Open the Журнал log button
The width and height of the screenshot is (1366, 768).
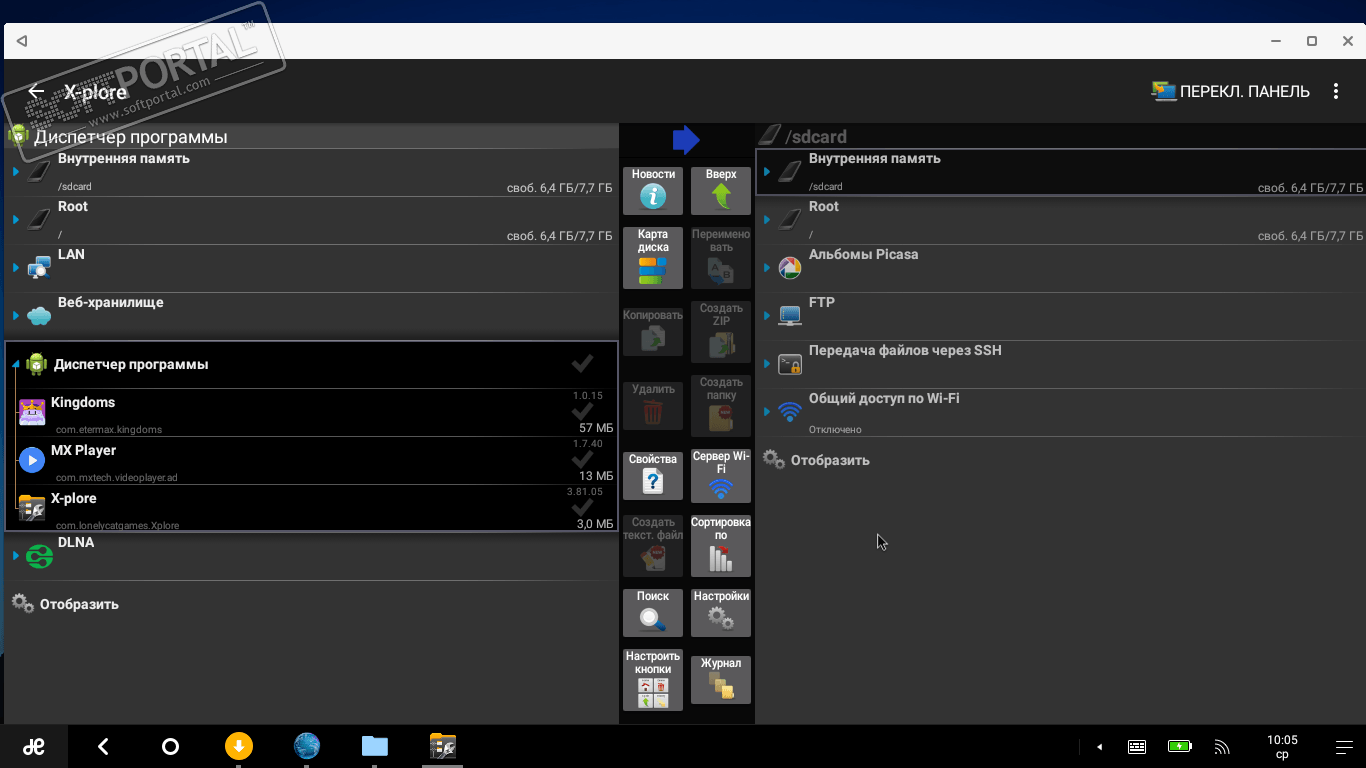click(721, 680)
